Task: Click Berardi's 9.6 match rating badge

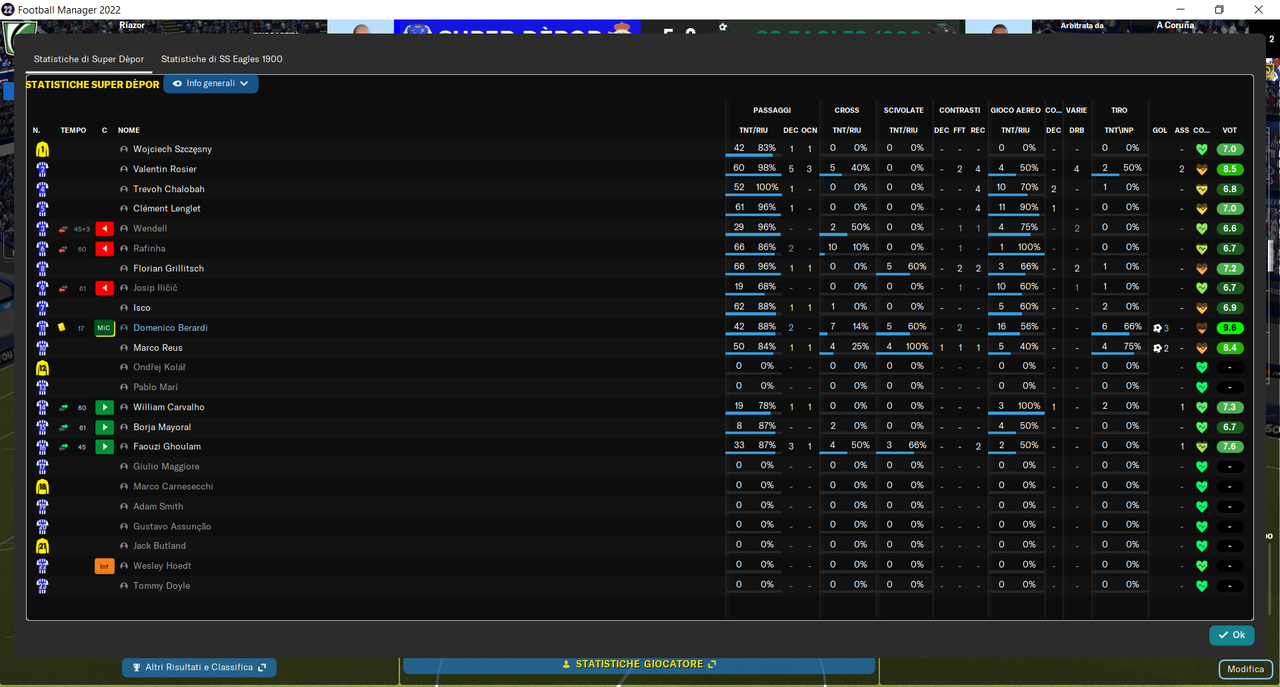Action: 1230,328
